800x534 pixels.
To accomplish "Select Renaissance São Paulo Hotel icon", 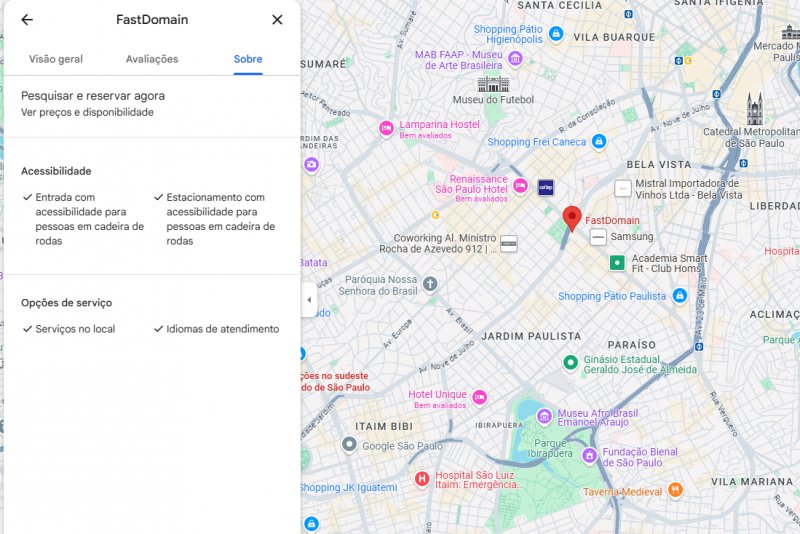I will click(520, 186).
